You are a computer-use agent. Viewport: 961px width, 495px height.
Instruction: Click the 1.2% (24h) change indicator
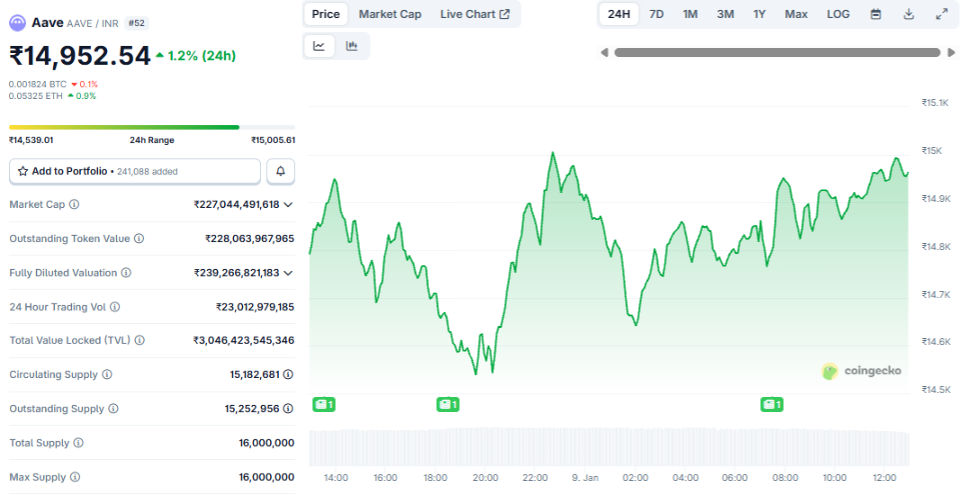[196, 56]
